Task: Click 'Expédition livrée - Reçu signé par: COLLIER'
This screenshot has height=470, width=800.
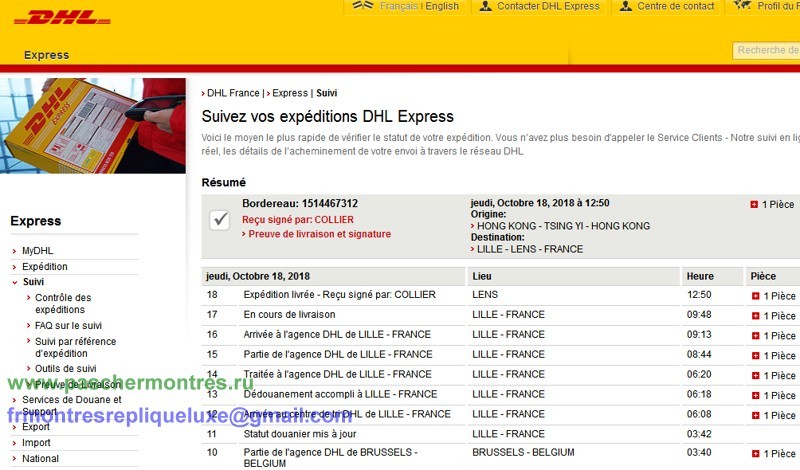Action: (x=339, y=294)
